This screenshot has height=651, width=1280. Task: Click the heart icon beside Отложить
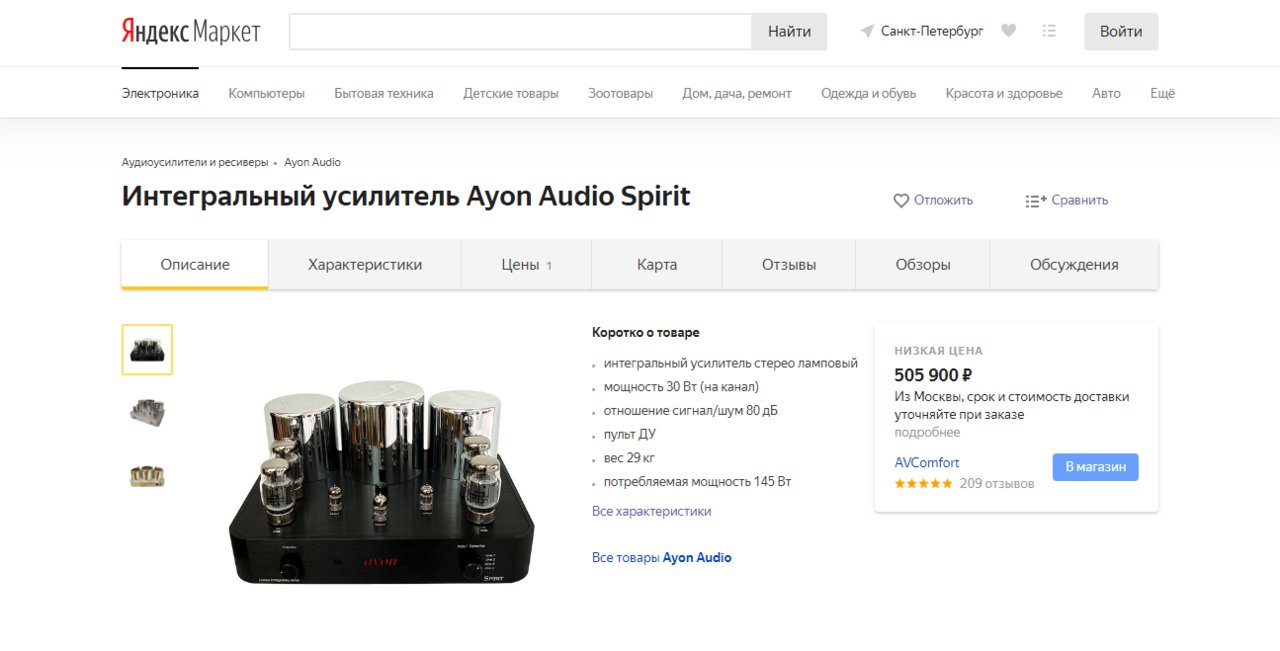901,200
